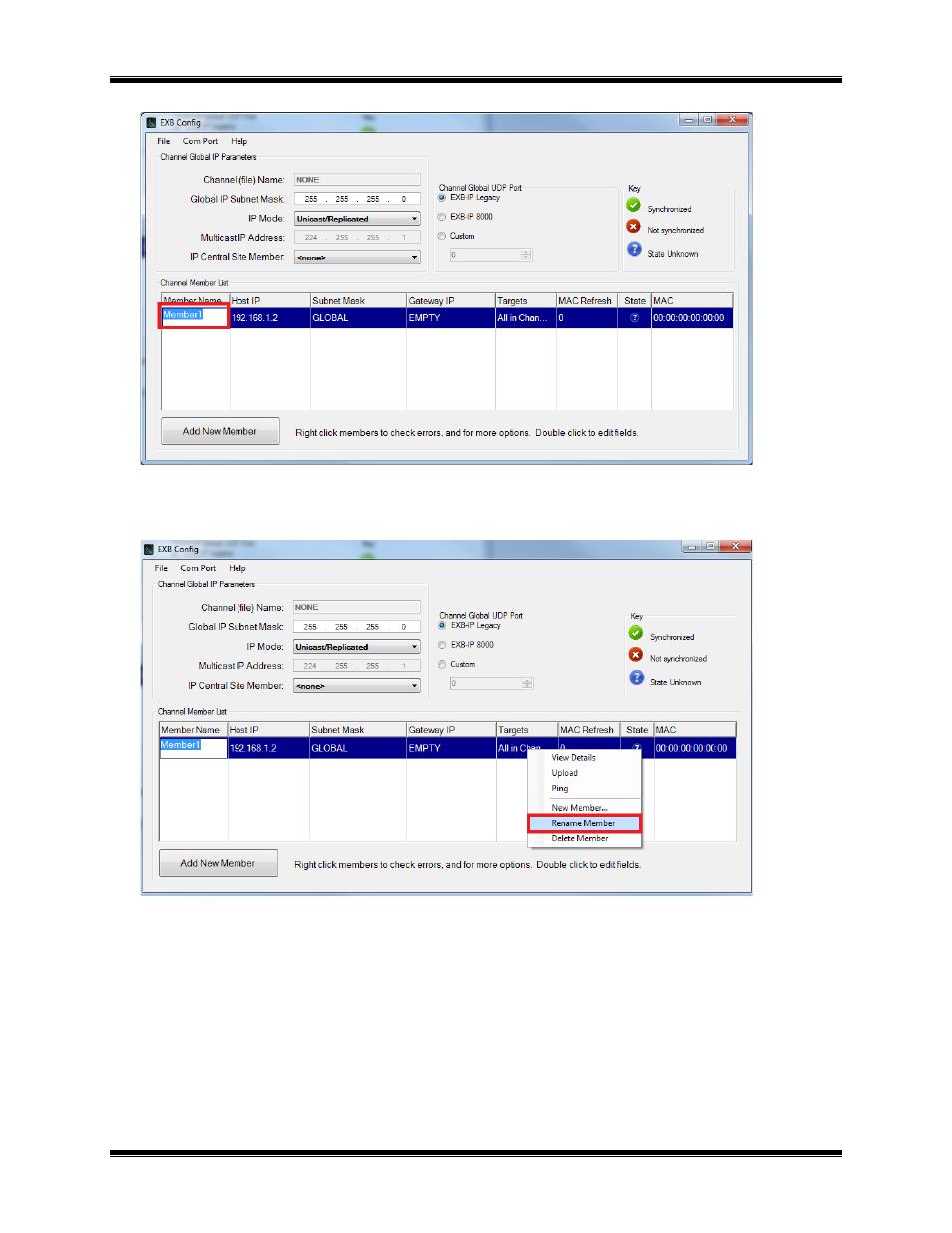This screenshot has width=952, height=1233.
Task: Select EXB-IP 8000 radio in upper window
Action: (x=442, y=217)
